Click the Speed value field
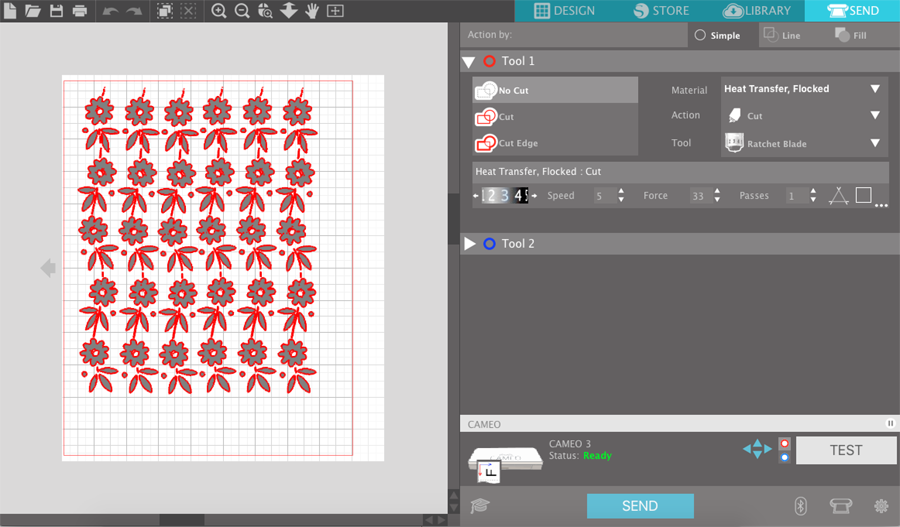The height and width of the screenshot is (527, 900). point(604,196)
